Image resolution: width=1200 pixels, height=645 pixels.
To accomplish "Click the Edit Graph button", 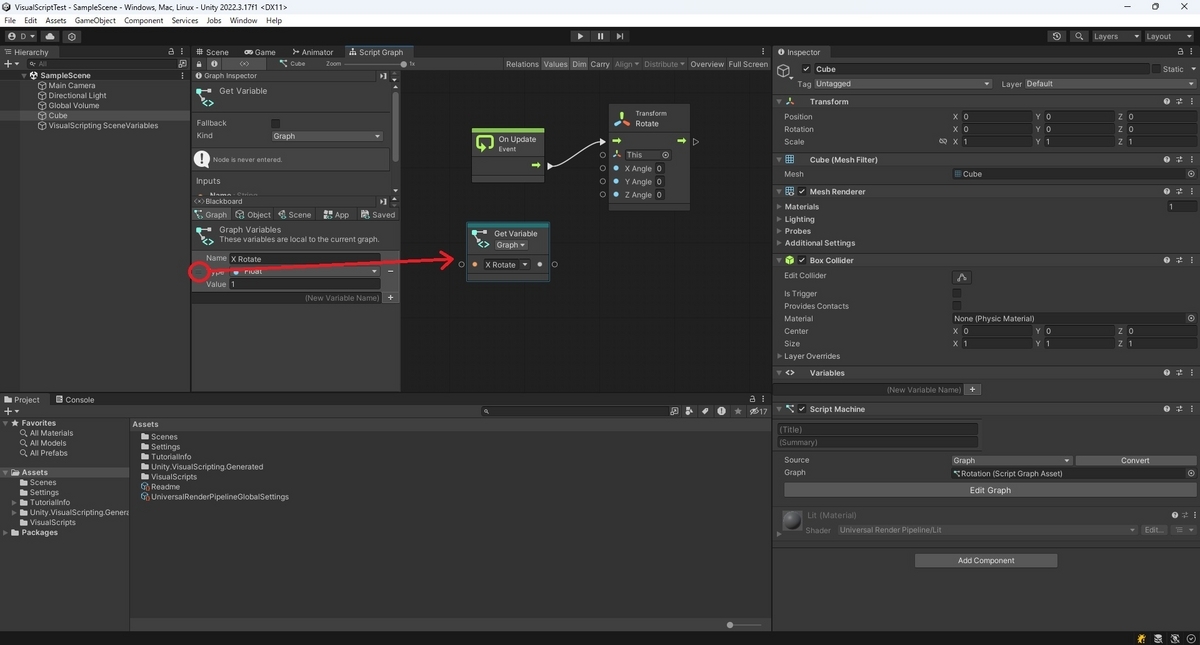I will coord(990,490).
